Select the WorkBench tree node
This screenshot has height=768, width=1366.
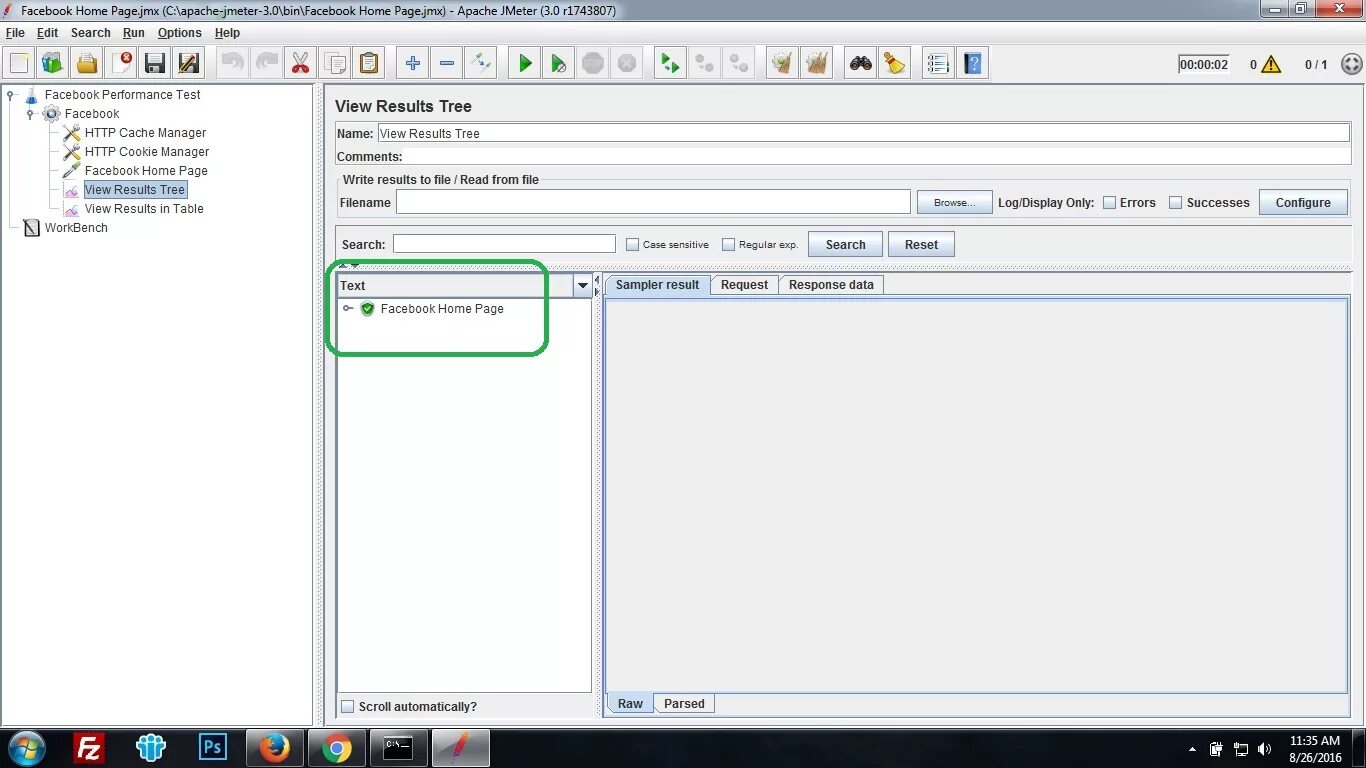[76, 228]
